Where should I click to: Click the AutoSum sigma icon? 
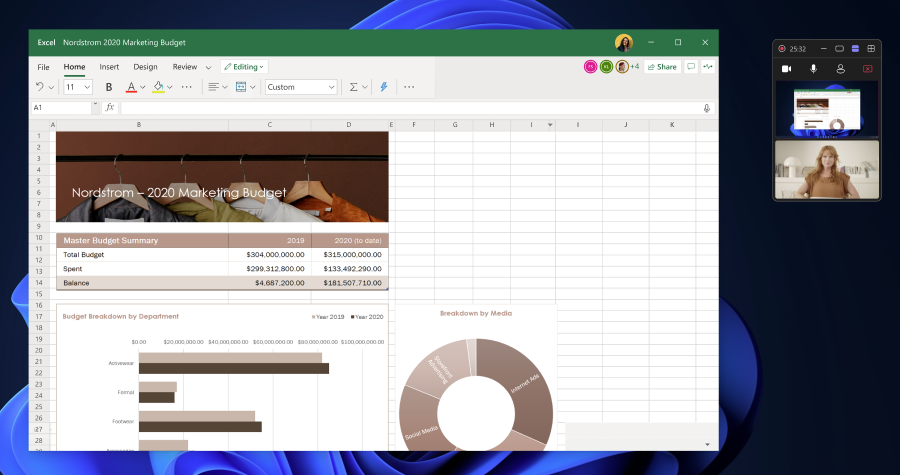point(354,87)
